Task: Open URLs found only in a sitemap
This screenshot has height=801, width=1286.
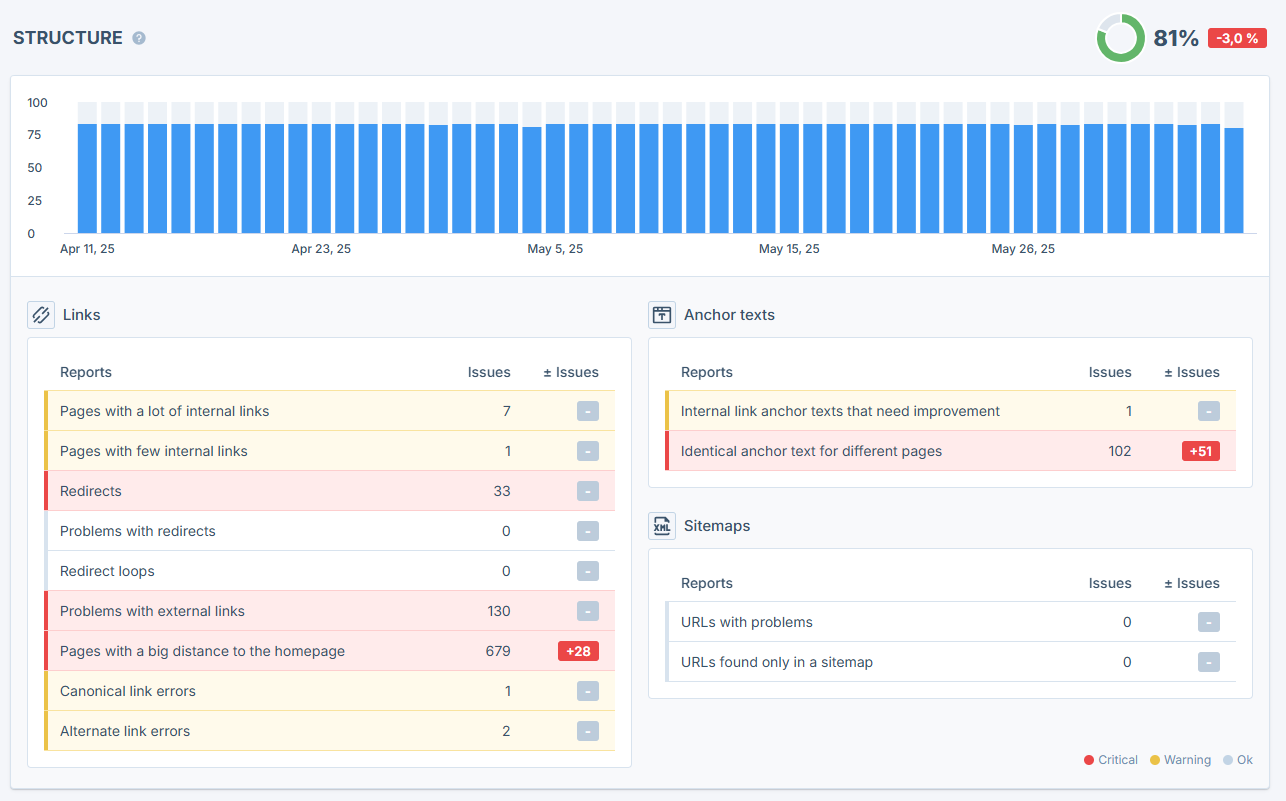Action: click(x=951, y=662)
